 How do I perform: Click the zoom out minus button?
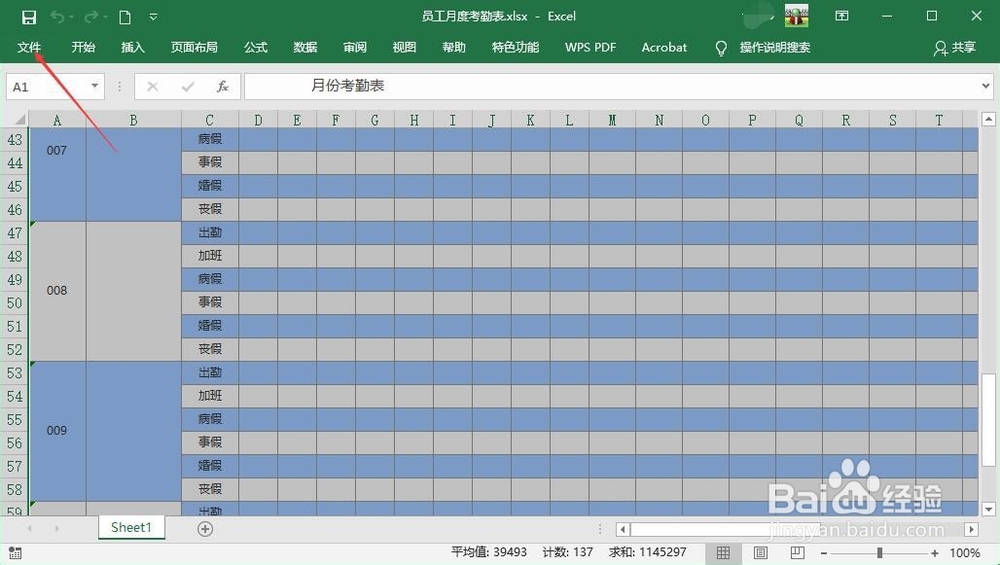click(824, 554)
